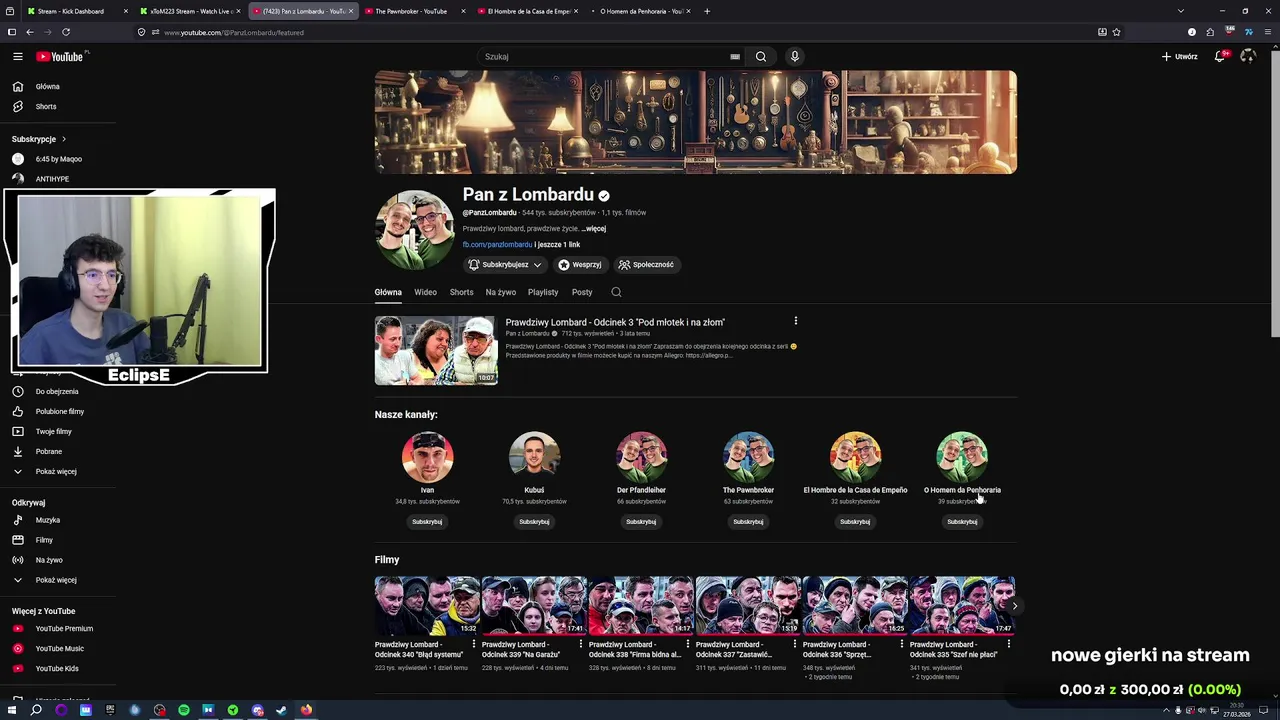Subscribe to O Homem da Penhoraria
The width and height of the screenshot is (1280, 720).
[962, 522]
